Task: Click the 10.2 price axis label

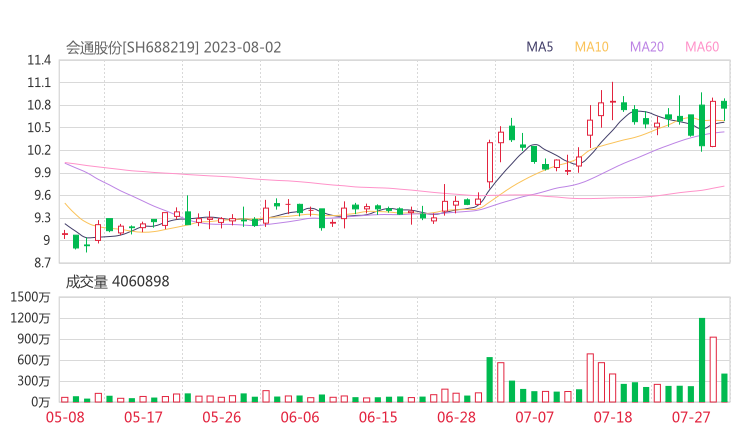Action: point(39,151)
